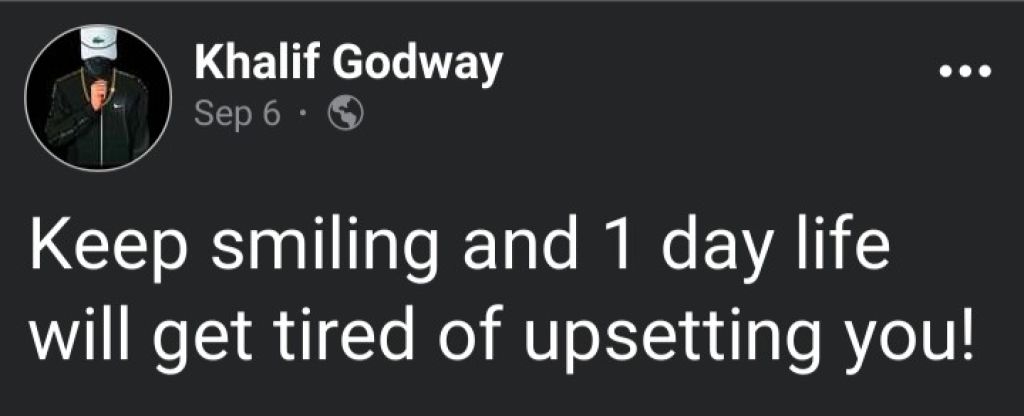Click the globe public audience icon
The height and width of the screenshot is (416, 1024).
(345, 115)
